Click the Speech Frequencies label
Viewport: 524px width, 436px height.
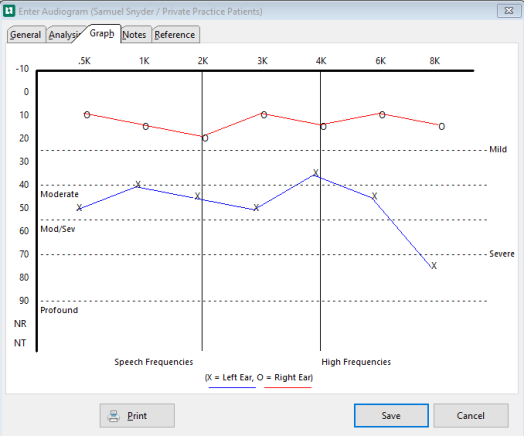click(x=154, y=362)
